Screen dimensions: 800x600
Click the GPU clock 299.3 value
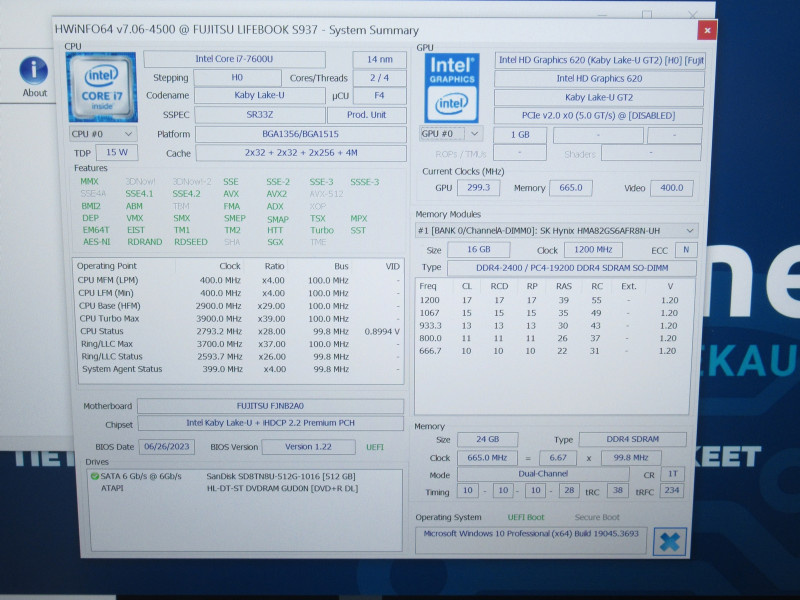click(479, 188)
